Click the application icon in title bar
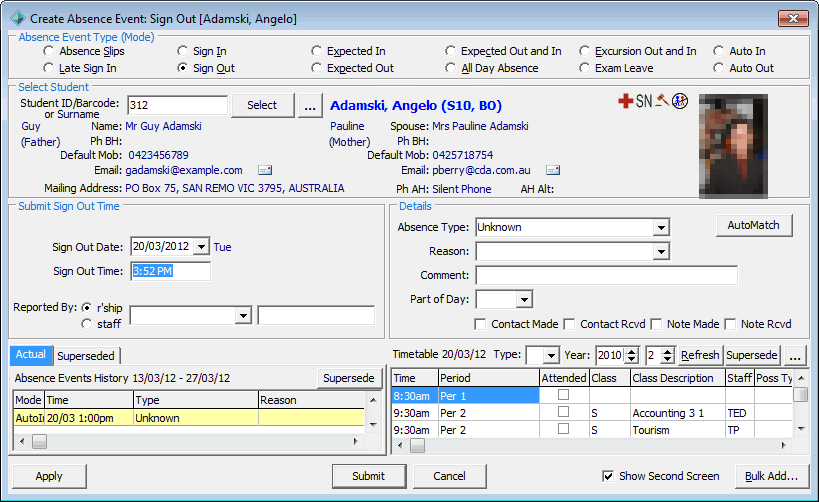Screen dimensions: 819x502 pyautogui.click(x=18, y=18)
